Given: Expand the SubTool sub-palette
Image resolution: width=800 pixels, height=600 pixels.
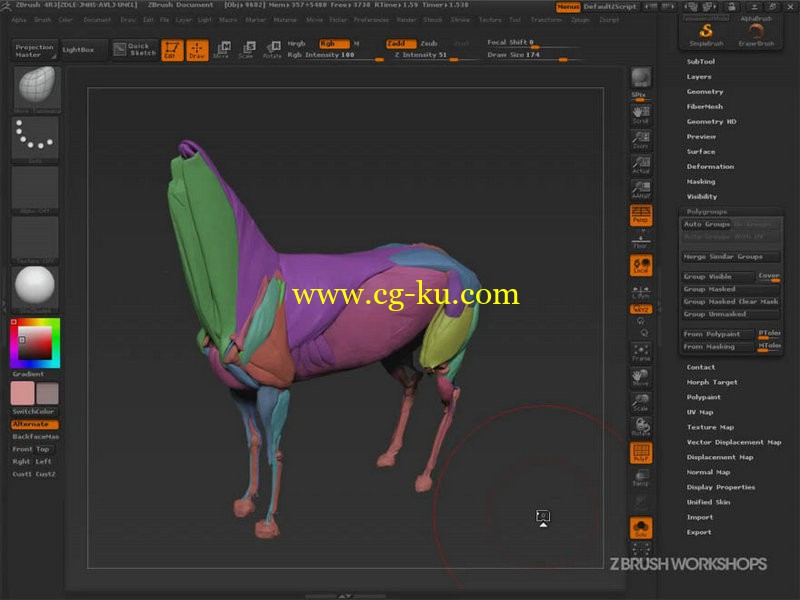Looking at the screenshot, I should point(701,61).
